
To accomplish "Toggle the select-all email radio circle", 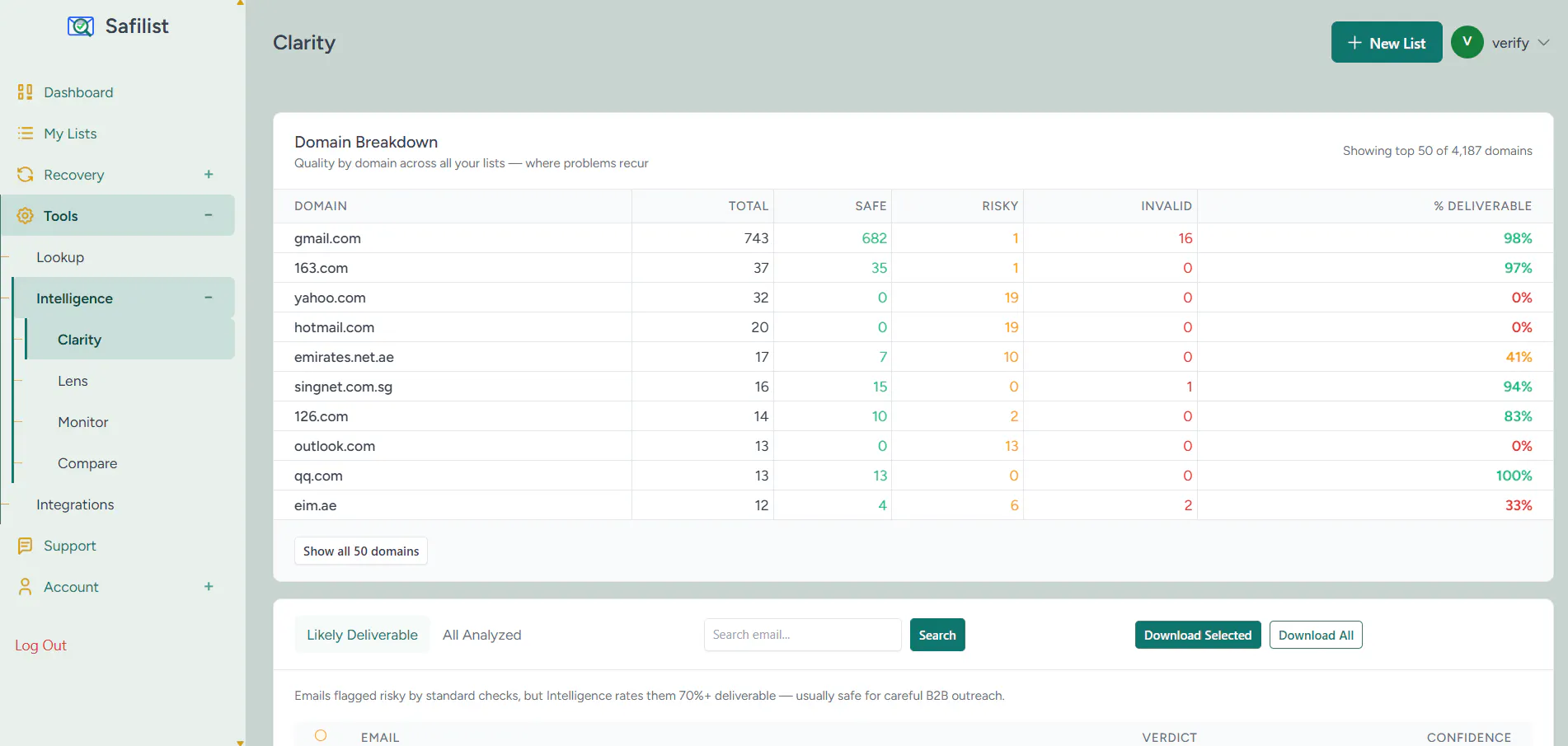I will click(x=321, y=735).
